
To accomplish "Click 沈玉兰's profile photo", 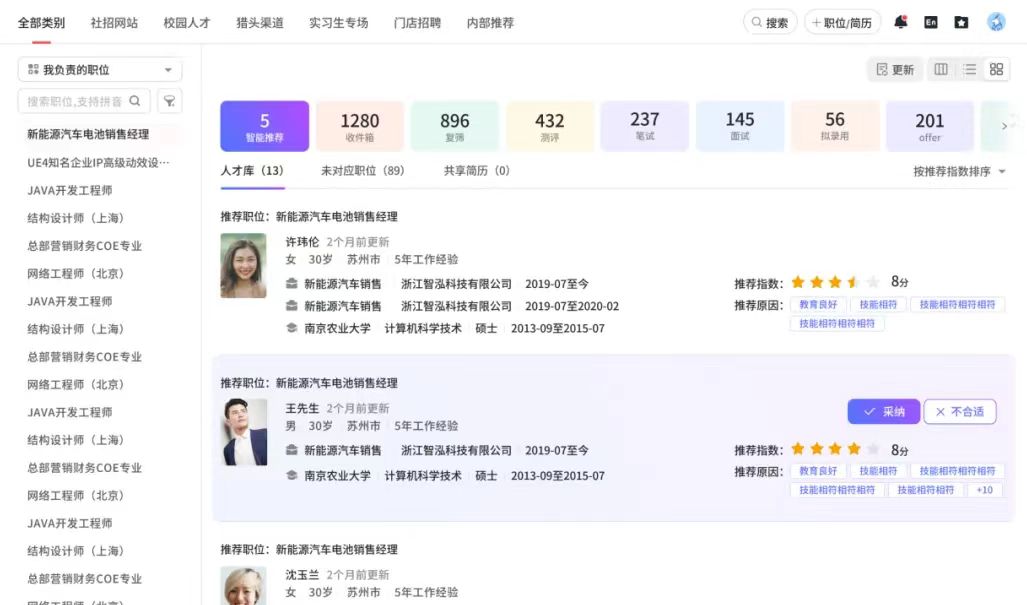I will tap(244, 585).
